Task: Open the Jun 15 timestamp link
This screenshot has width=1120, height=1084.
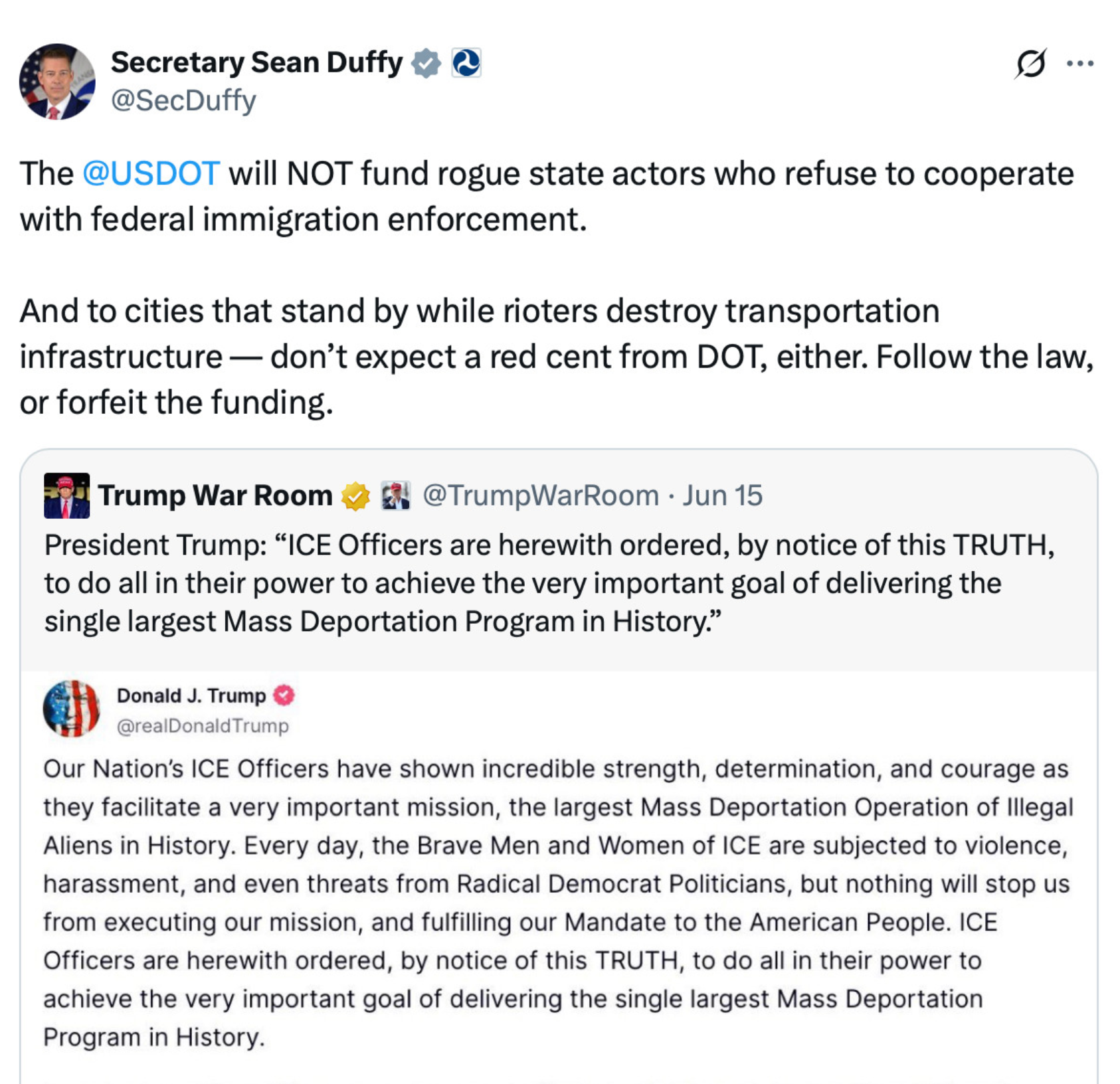Action: (721, 494)
